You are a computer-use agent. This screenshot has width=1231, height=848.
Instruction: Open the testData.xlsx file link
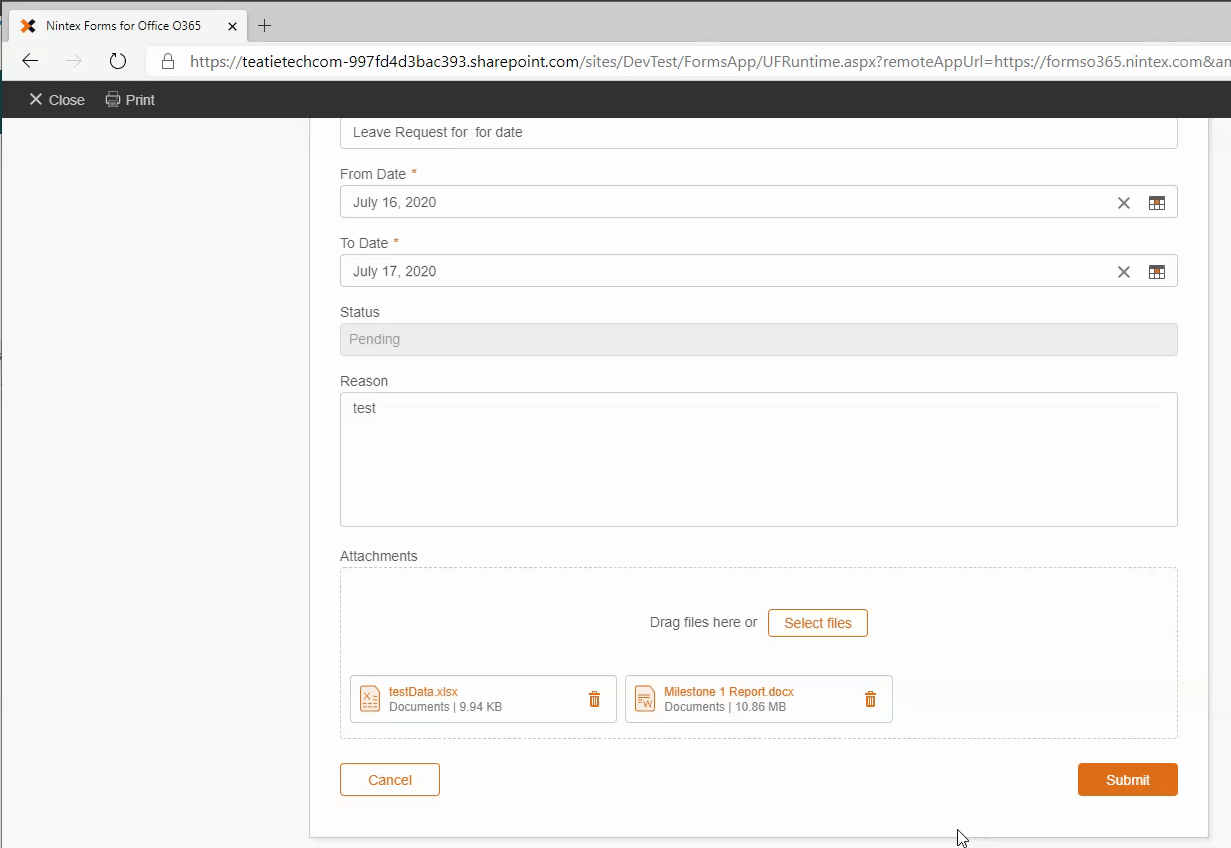tap(423, 692)
